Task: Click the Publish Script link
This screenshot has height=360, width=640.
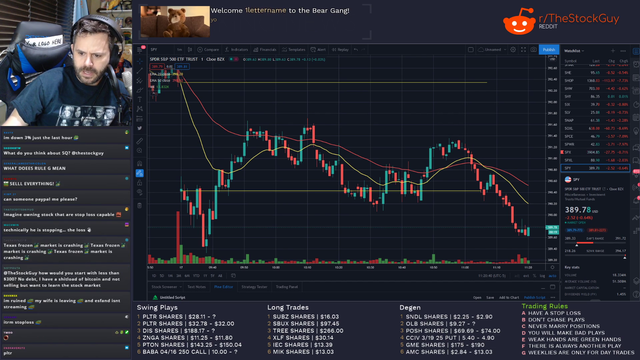Action: pos(534,297)
